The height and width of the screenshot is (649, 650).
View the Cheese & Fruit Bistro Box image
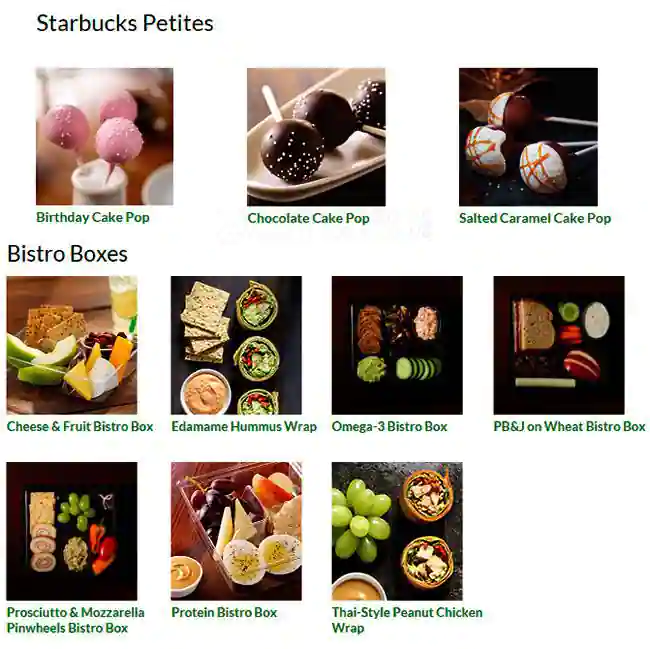72,345
